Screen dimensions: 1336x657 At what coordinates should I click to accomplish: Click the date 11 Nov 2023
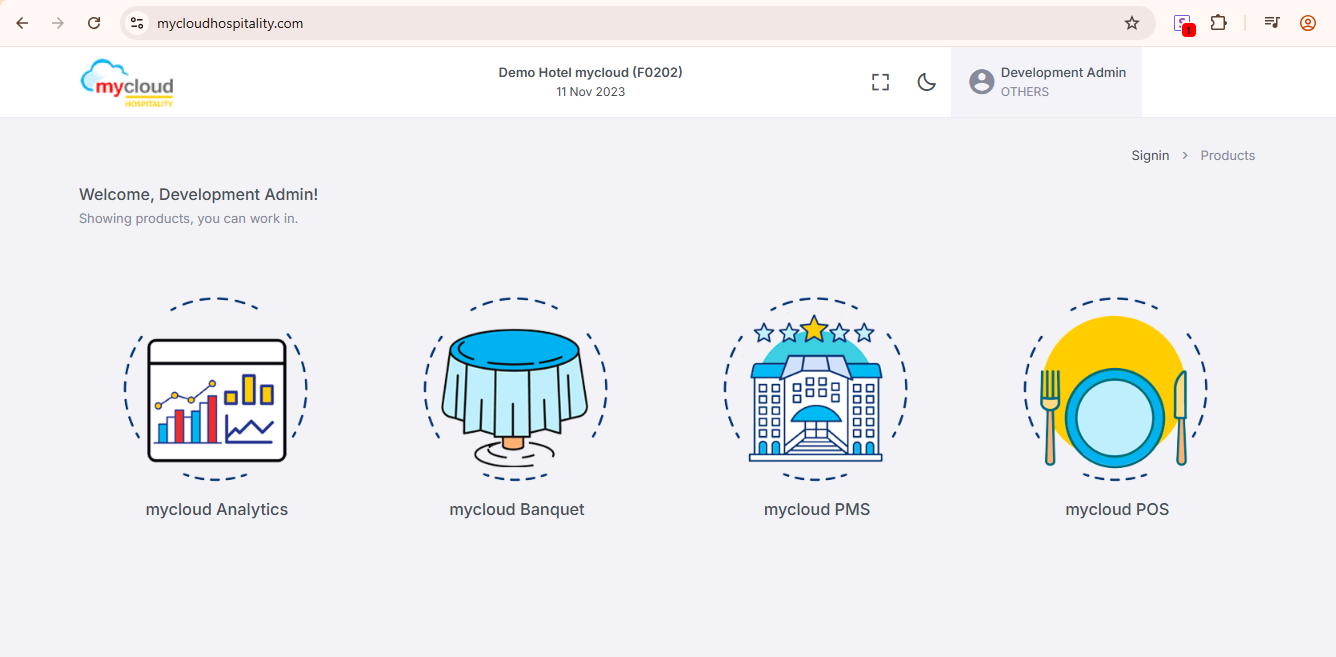(x=591, y=92)
